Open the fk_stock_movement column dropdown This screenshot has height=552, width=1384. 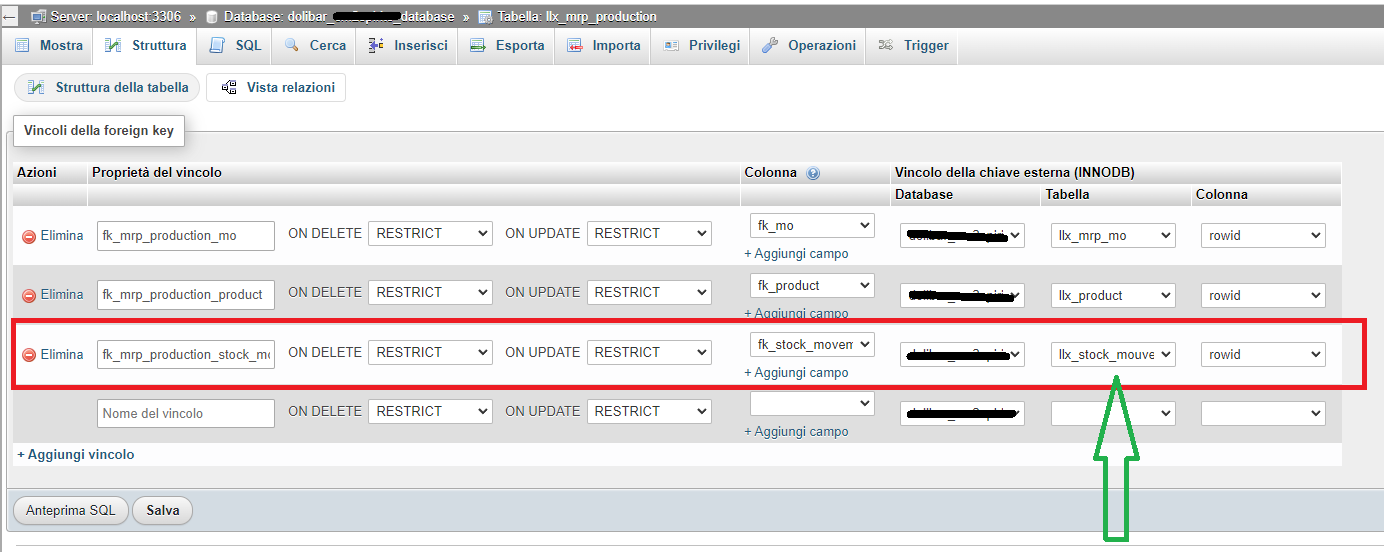(x=812, y=345)
